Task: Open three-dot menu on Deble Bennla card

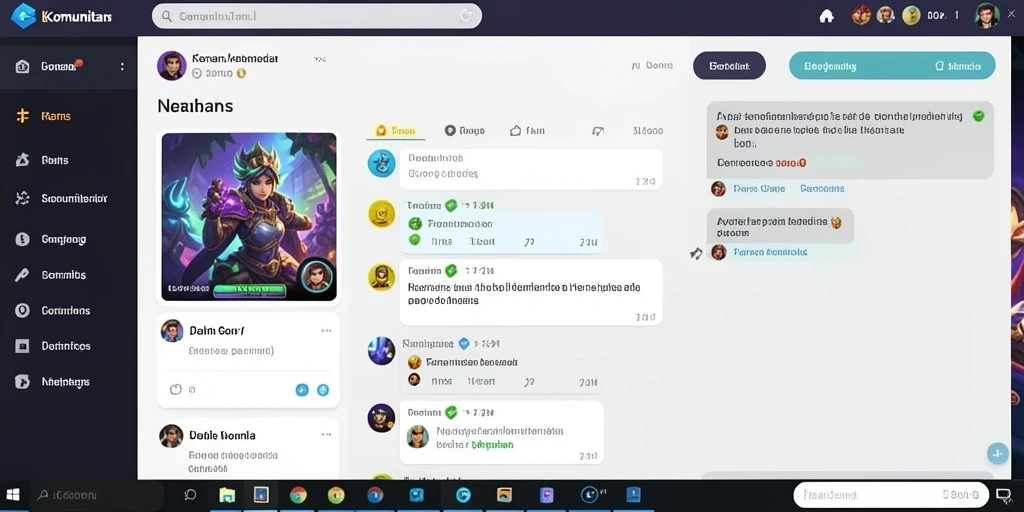Action: 327,434
